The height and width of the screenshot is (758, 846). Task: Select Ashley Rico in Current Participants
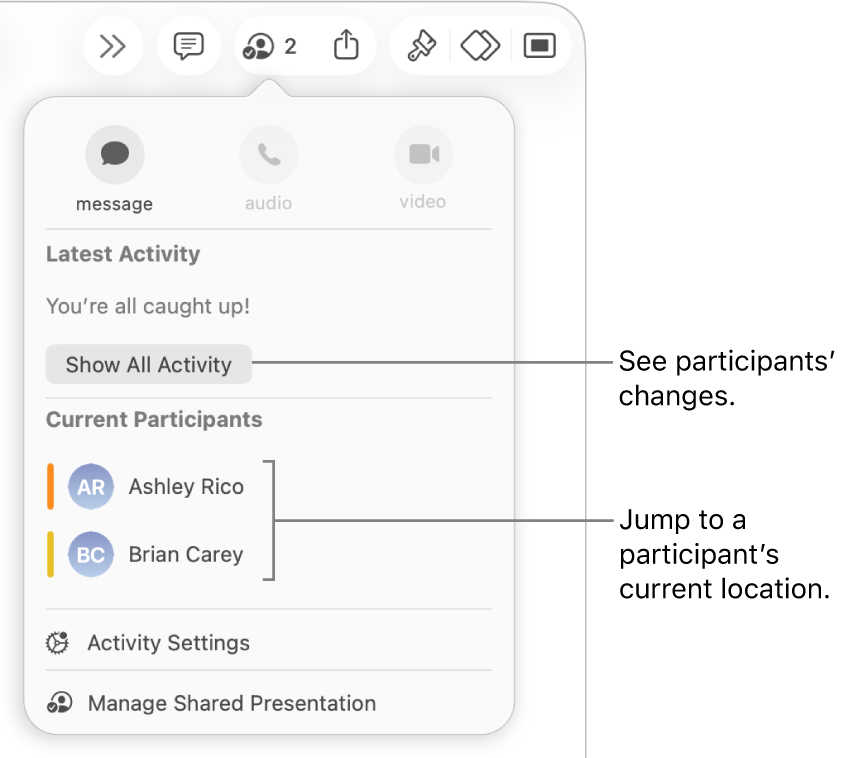[x=185, y=487]
